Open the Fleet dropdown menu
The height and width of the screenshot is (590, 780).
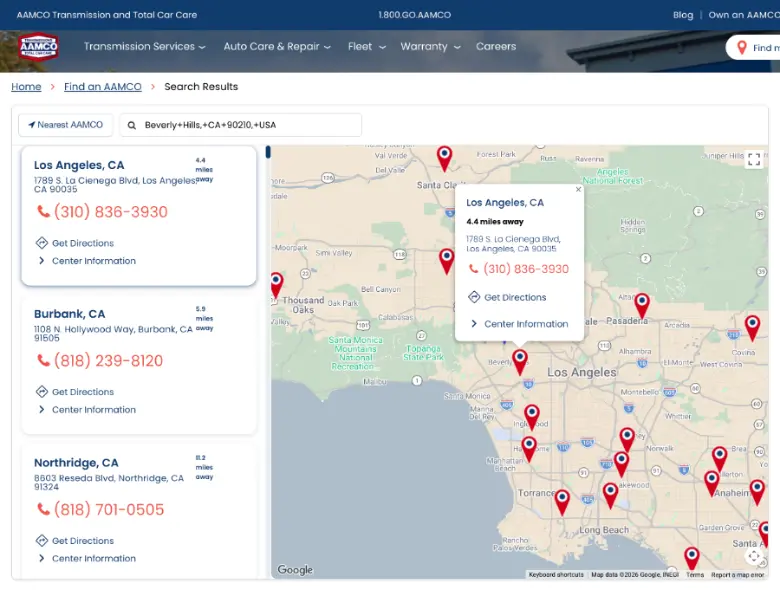coord(367,46)
